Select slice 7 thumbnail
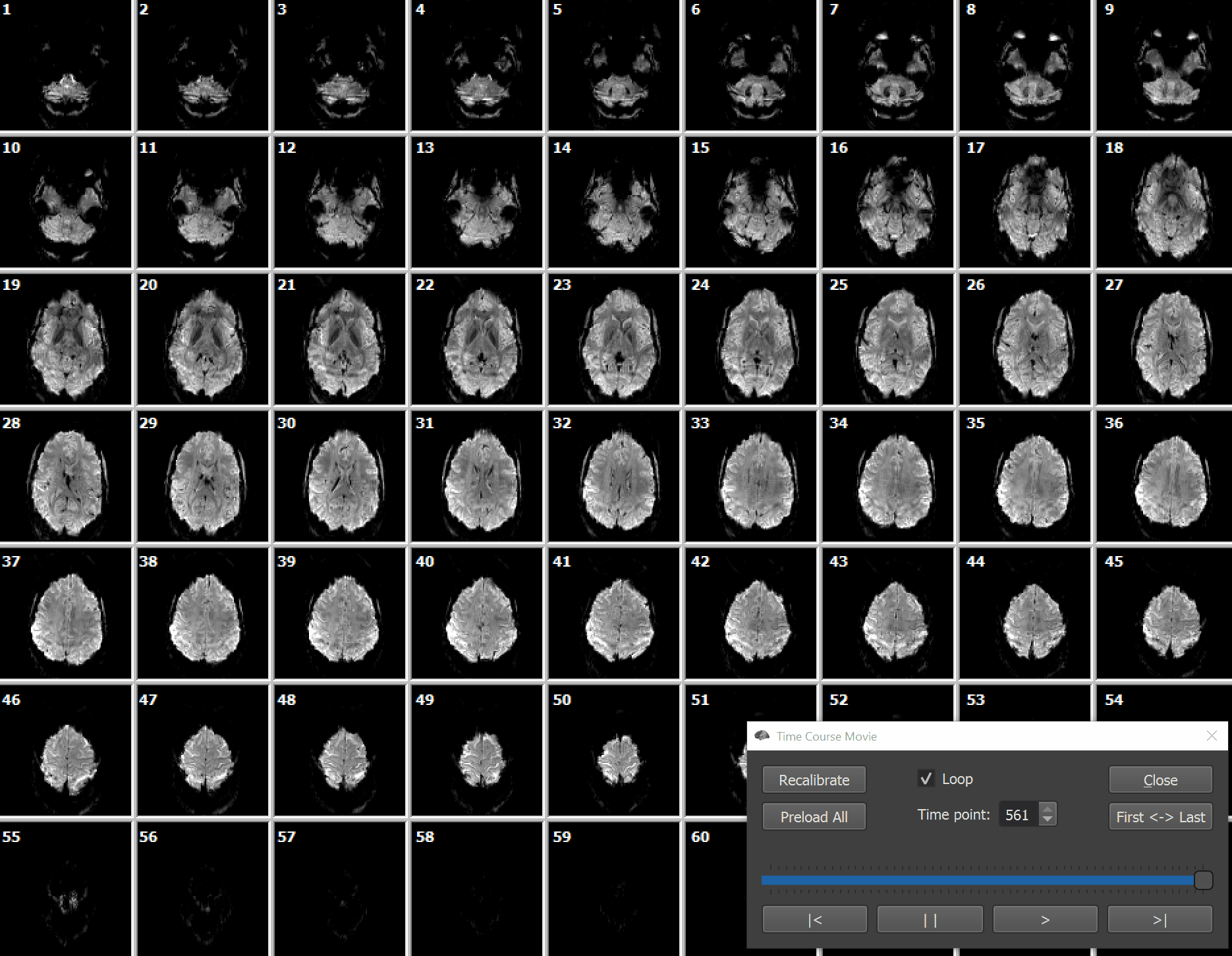Viewport: 1232px width, 956px height. point(887,65)
